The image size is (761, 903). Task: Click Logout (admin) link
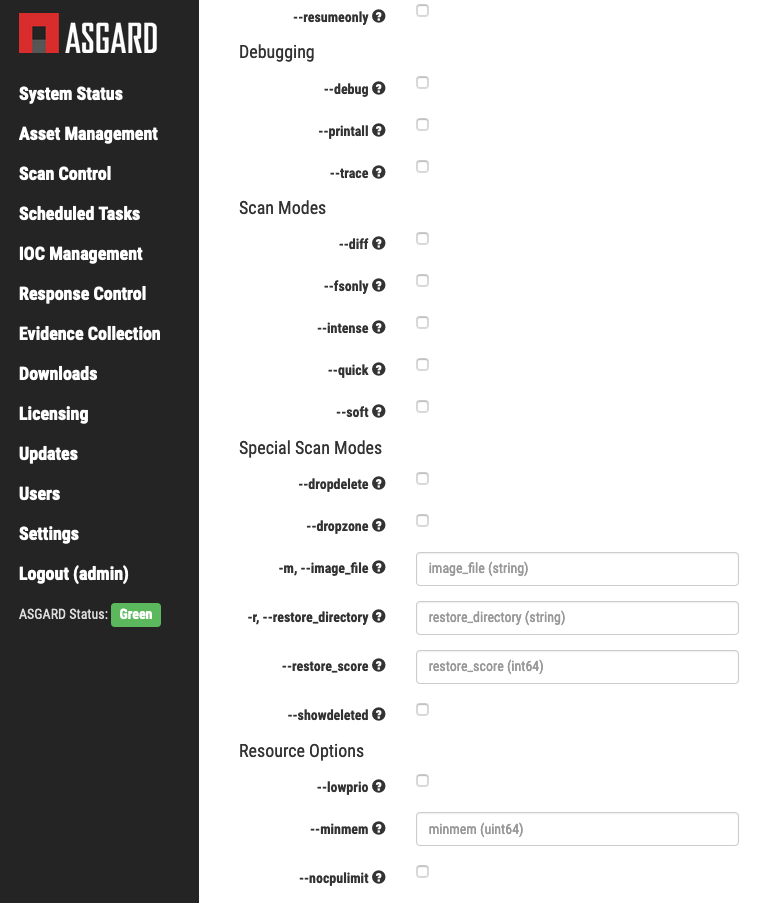[74, 574]
